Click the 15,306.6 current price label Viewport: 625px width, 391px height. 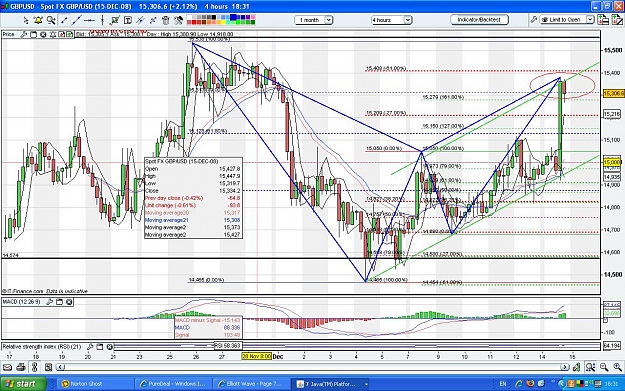coord(613,93)
